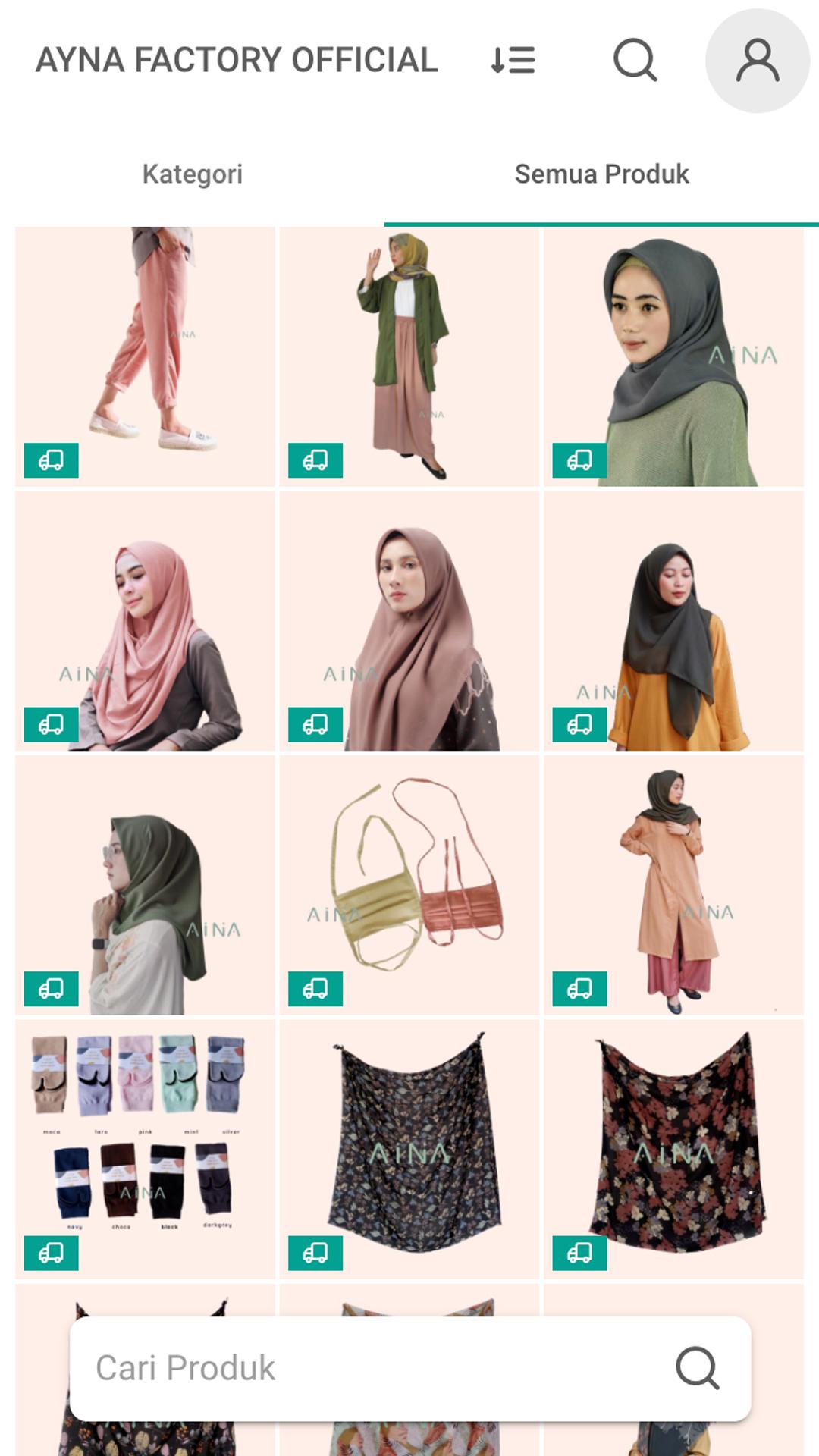Screen dimensions: 819x1456
Task: Tap truck badge on socks product
Action: point(51,1253)
